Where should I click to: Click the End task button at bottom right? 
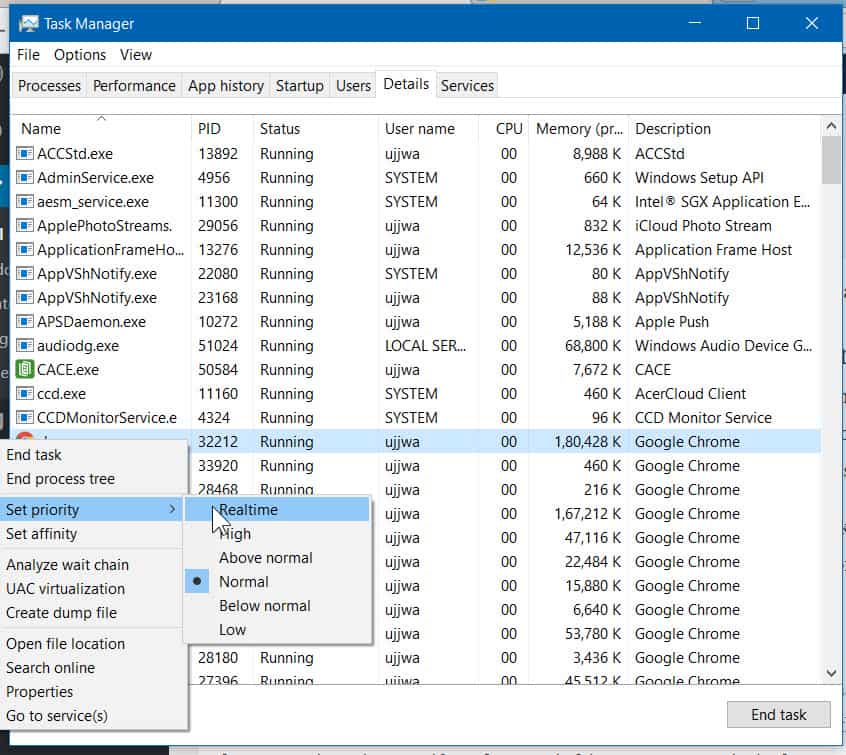[779, 715]
